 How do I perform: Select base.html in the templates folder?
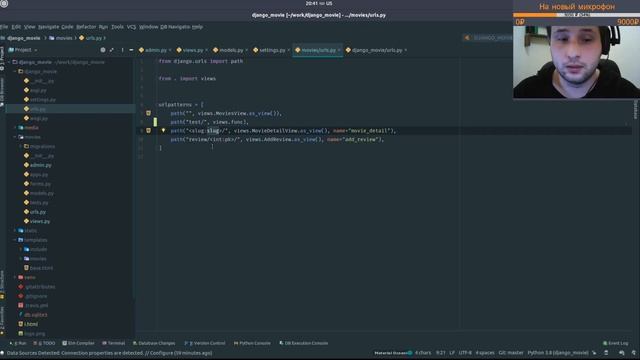click(x=38, y=268)
